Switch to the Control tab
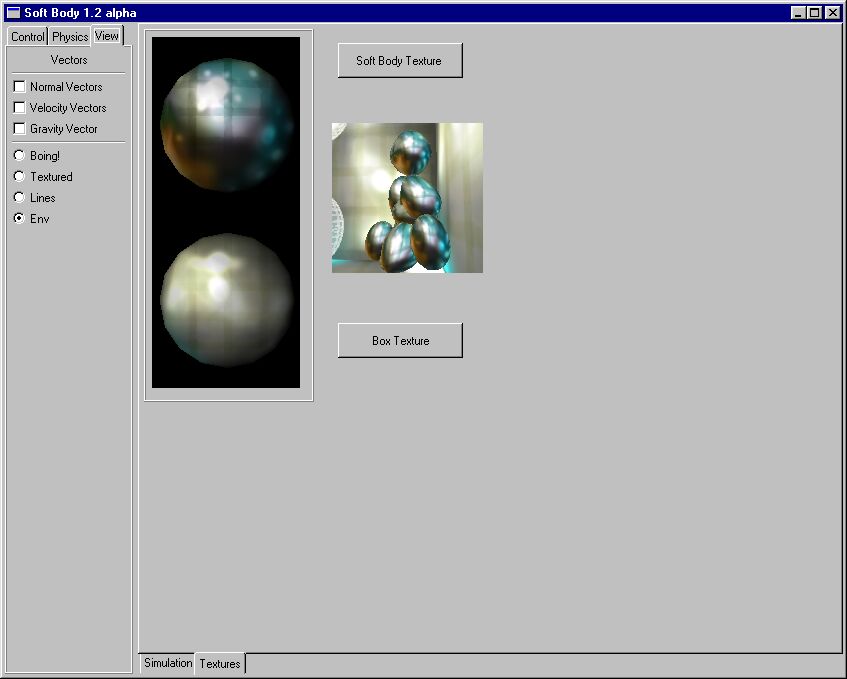847x679 pixels. pyautogui.click(x=27, y=37)
